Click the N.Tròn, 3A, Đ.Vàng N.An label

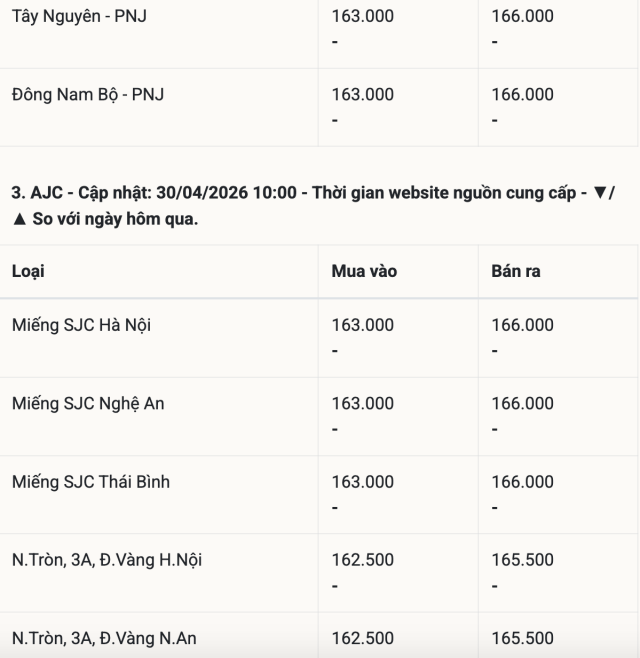click(x=105, y=638)
